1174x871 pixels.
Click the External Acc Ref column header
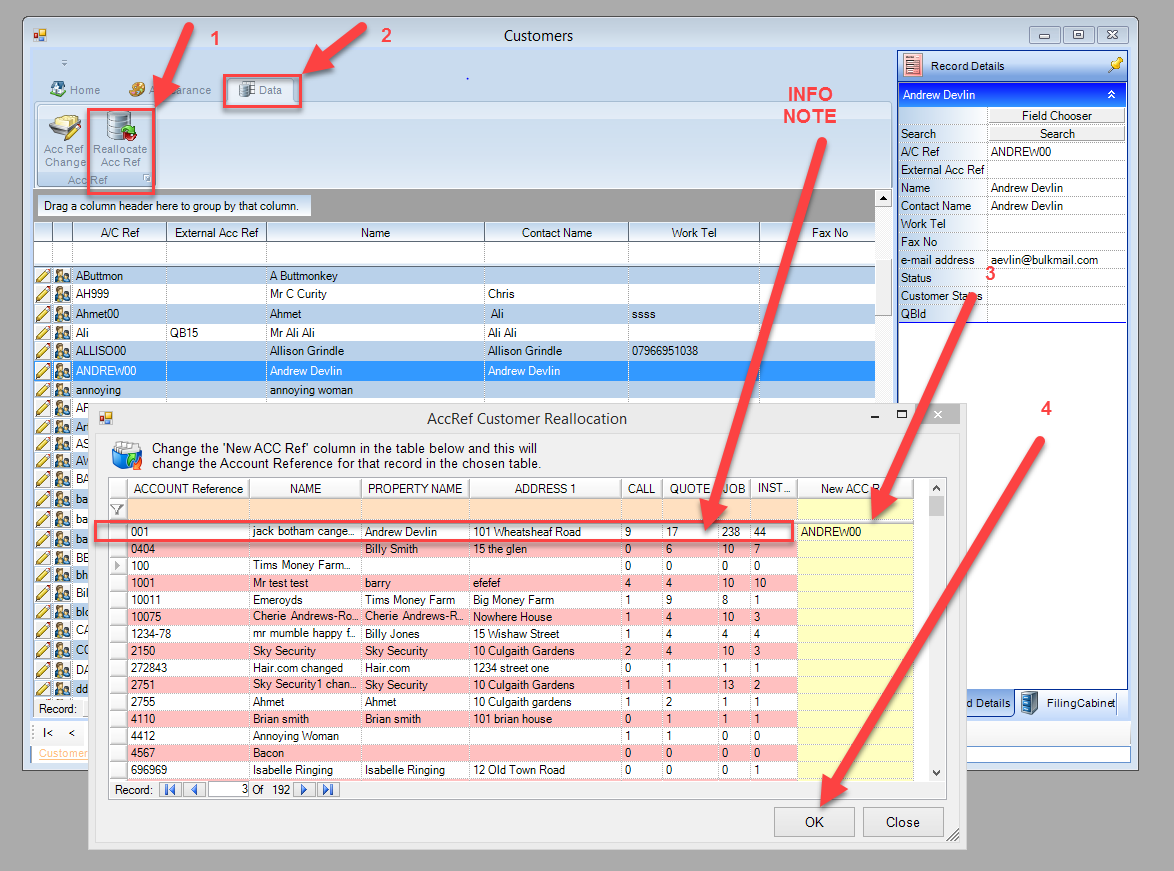click(216, 233)
